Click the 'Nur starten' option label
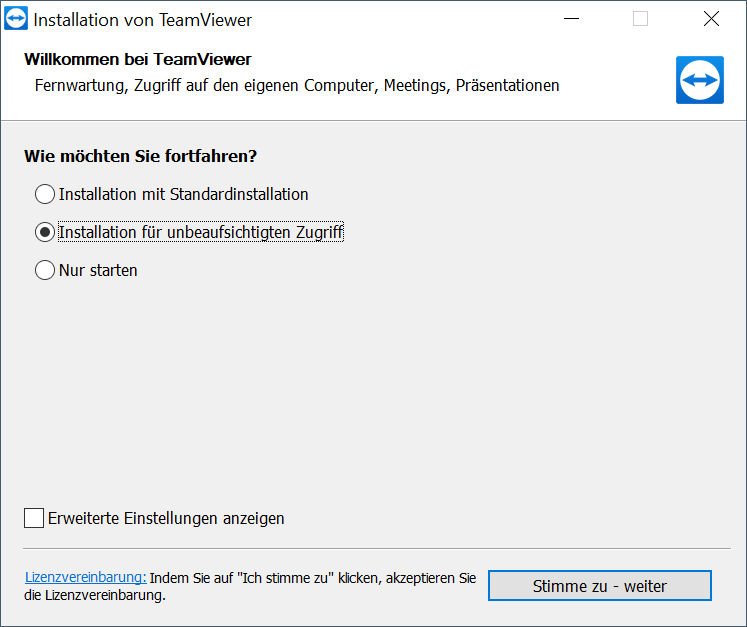The height and width of the screenshot is (627, 747). (98, 270)
